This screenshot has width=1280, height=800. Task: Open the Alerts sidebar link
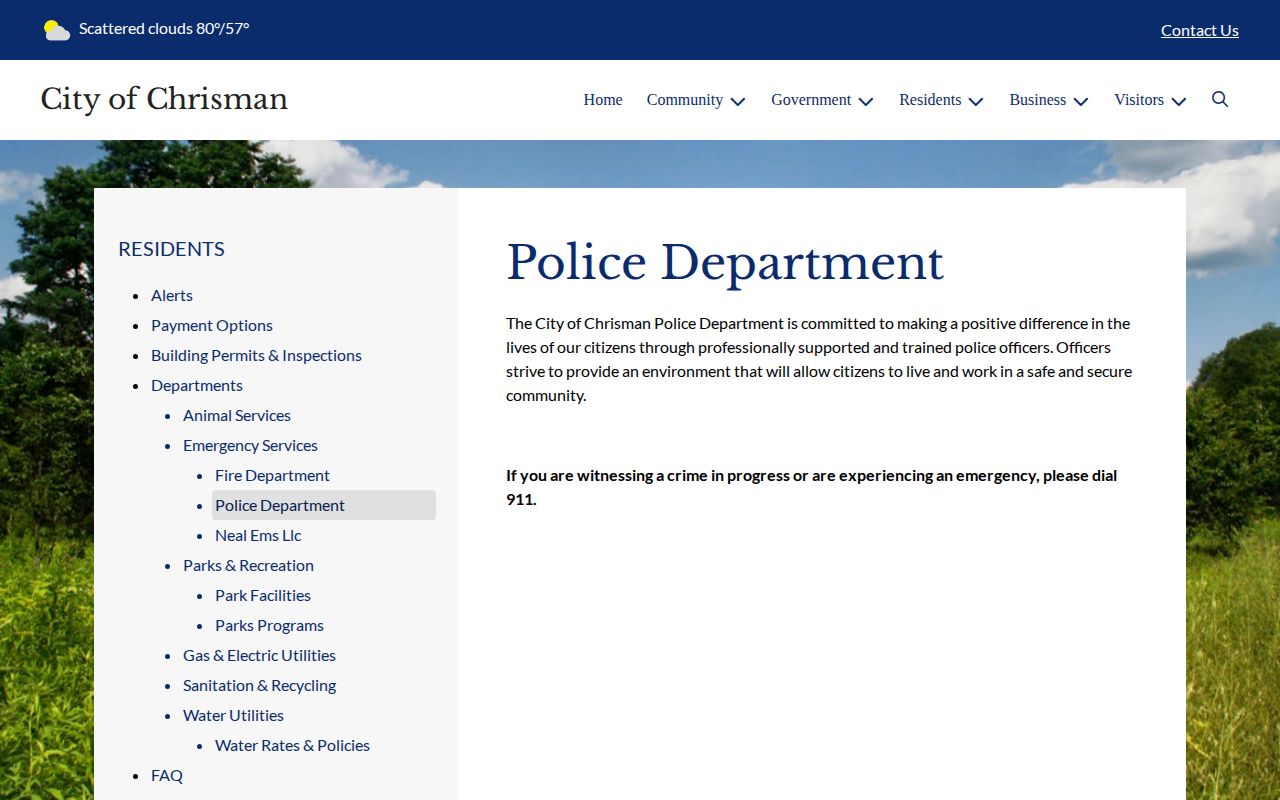click(172, 295)
